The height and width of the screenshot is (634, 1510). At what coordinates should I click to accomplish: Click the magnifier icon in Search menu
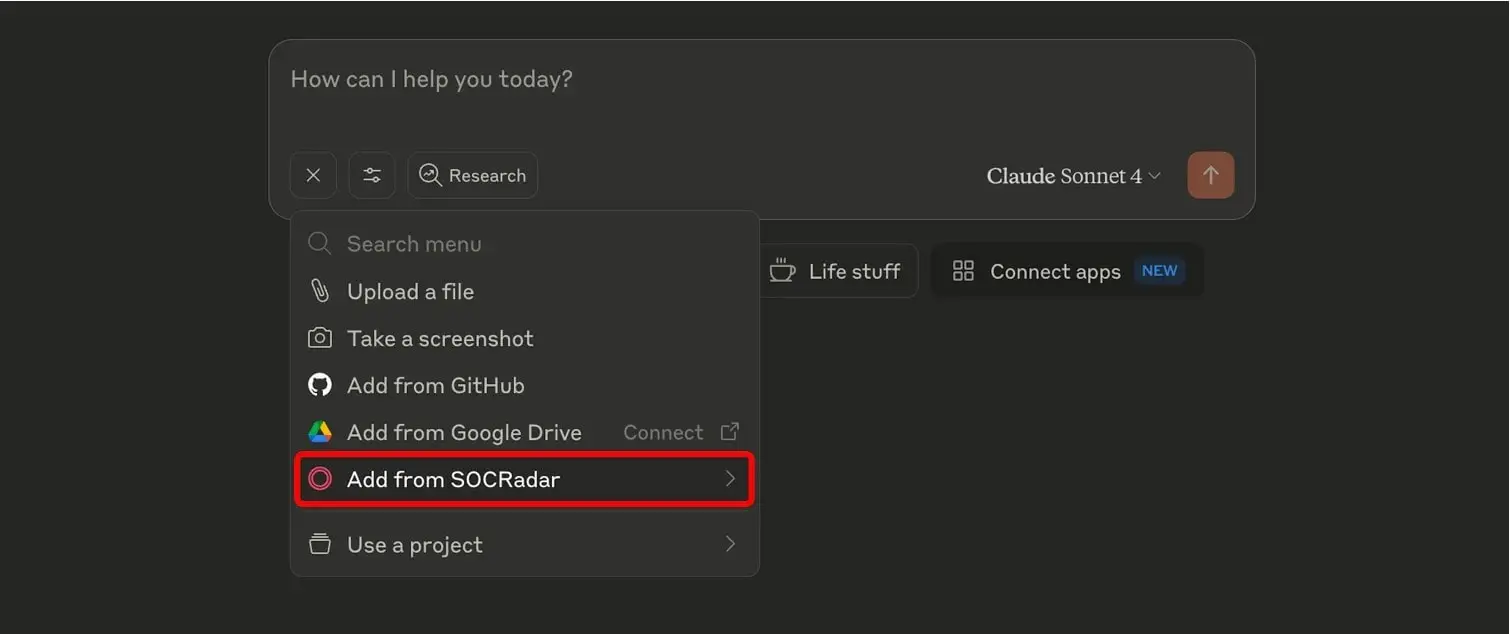pyautogui.click(x=319, y=244)
